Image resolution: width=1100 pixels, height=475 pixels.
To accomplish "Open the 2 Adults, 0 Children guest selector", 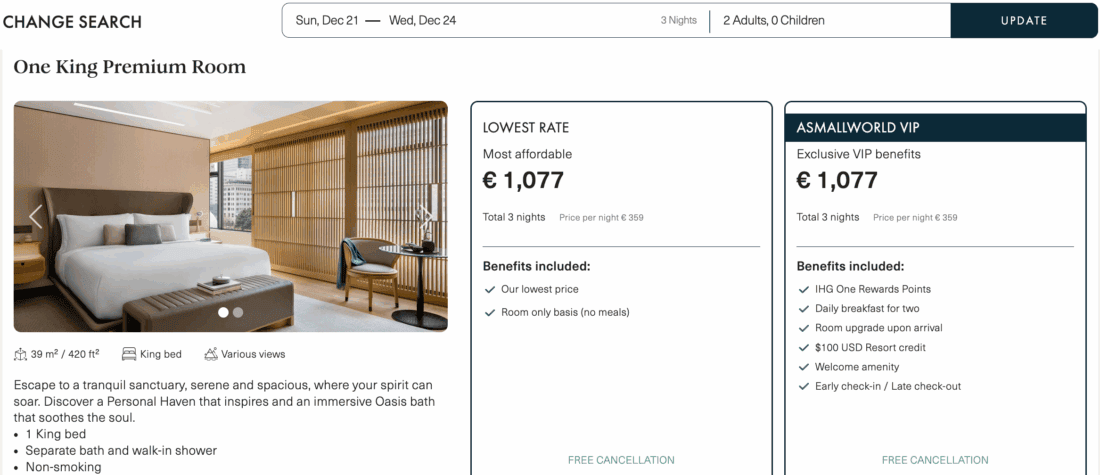I will pos(774,20).
